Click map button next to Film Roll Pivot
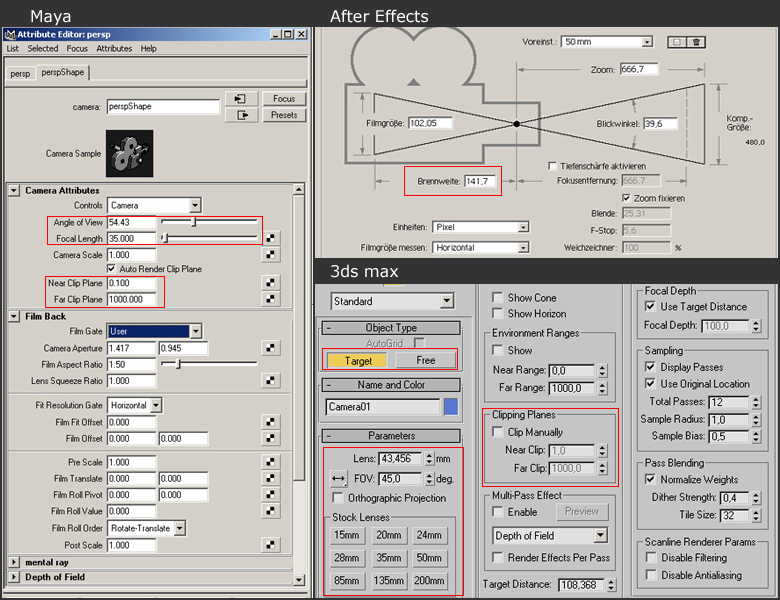This screenshot has width=780, height=600. tap(271, 495)
